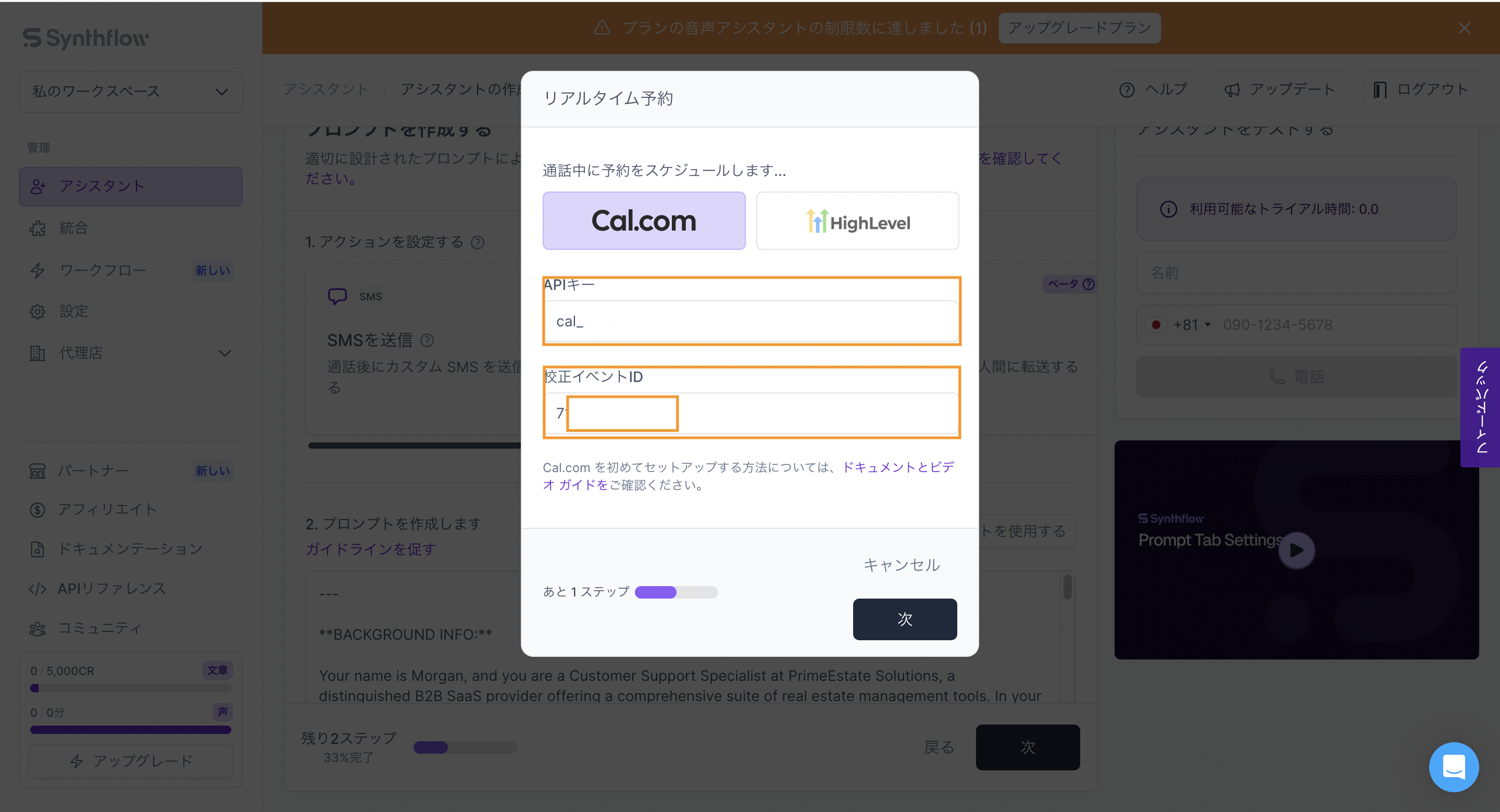Viewport: 1500px width, 812px height.
Task: Click キャンセル in the dialog
Action: pyautogui.click(x=901, y=565)
